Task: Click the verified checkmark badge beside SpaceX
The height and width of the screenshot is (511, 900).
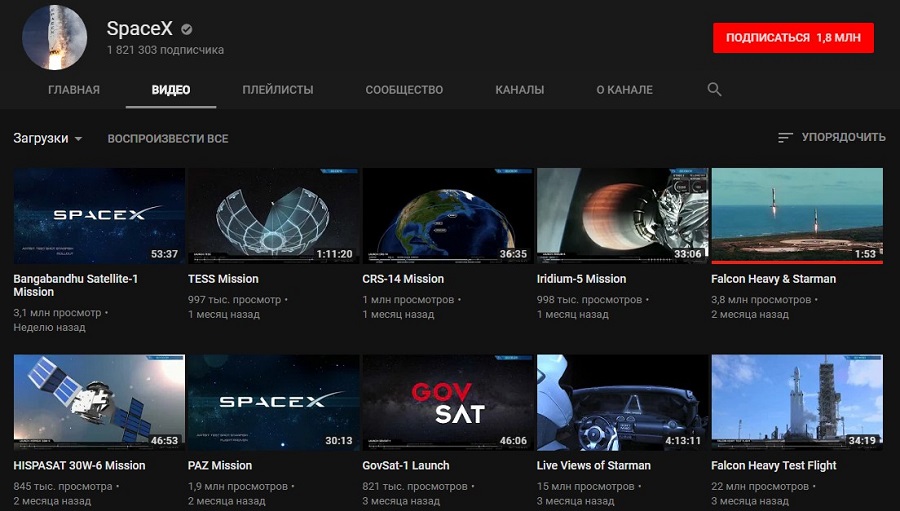Action: coord(187,29)
